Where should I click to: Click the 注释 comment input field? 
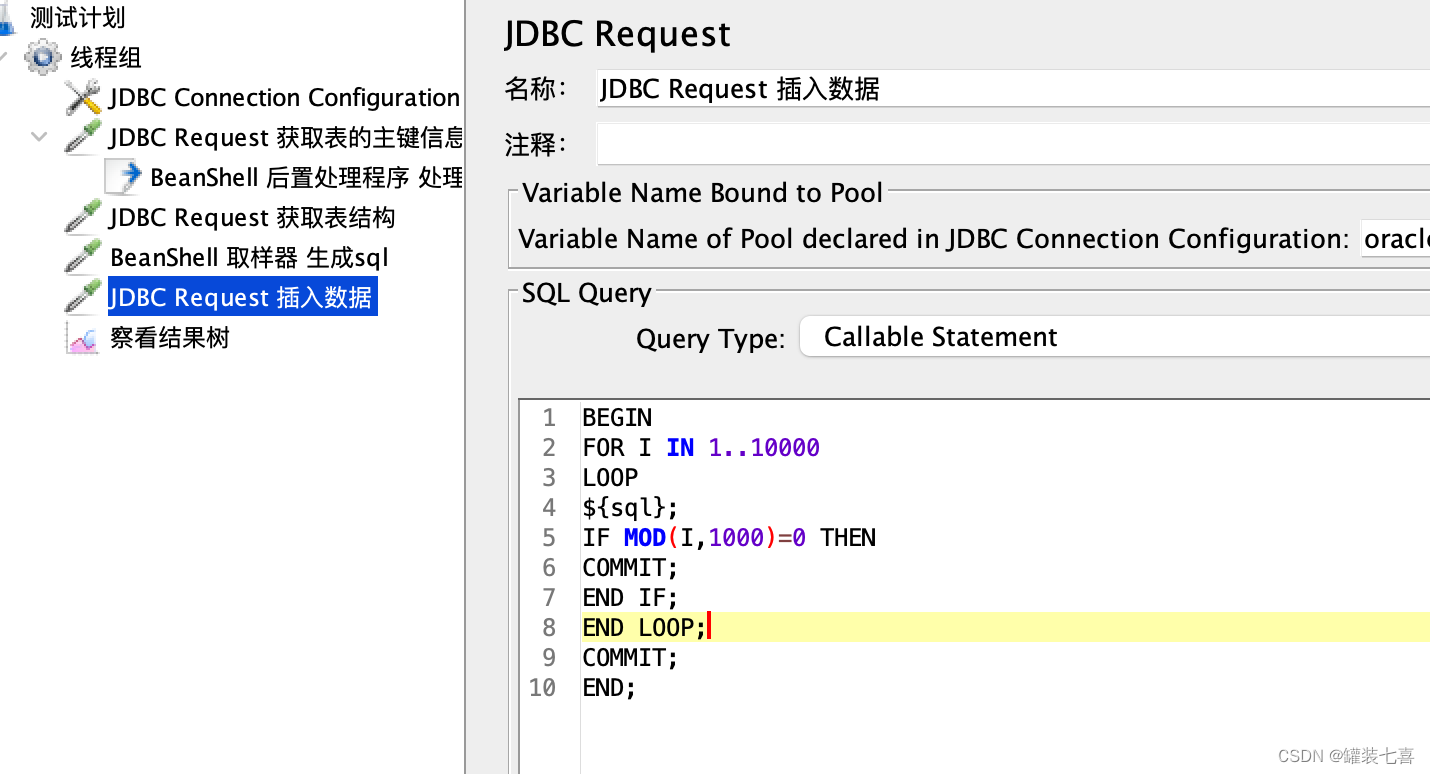click(1013, 144)
